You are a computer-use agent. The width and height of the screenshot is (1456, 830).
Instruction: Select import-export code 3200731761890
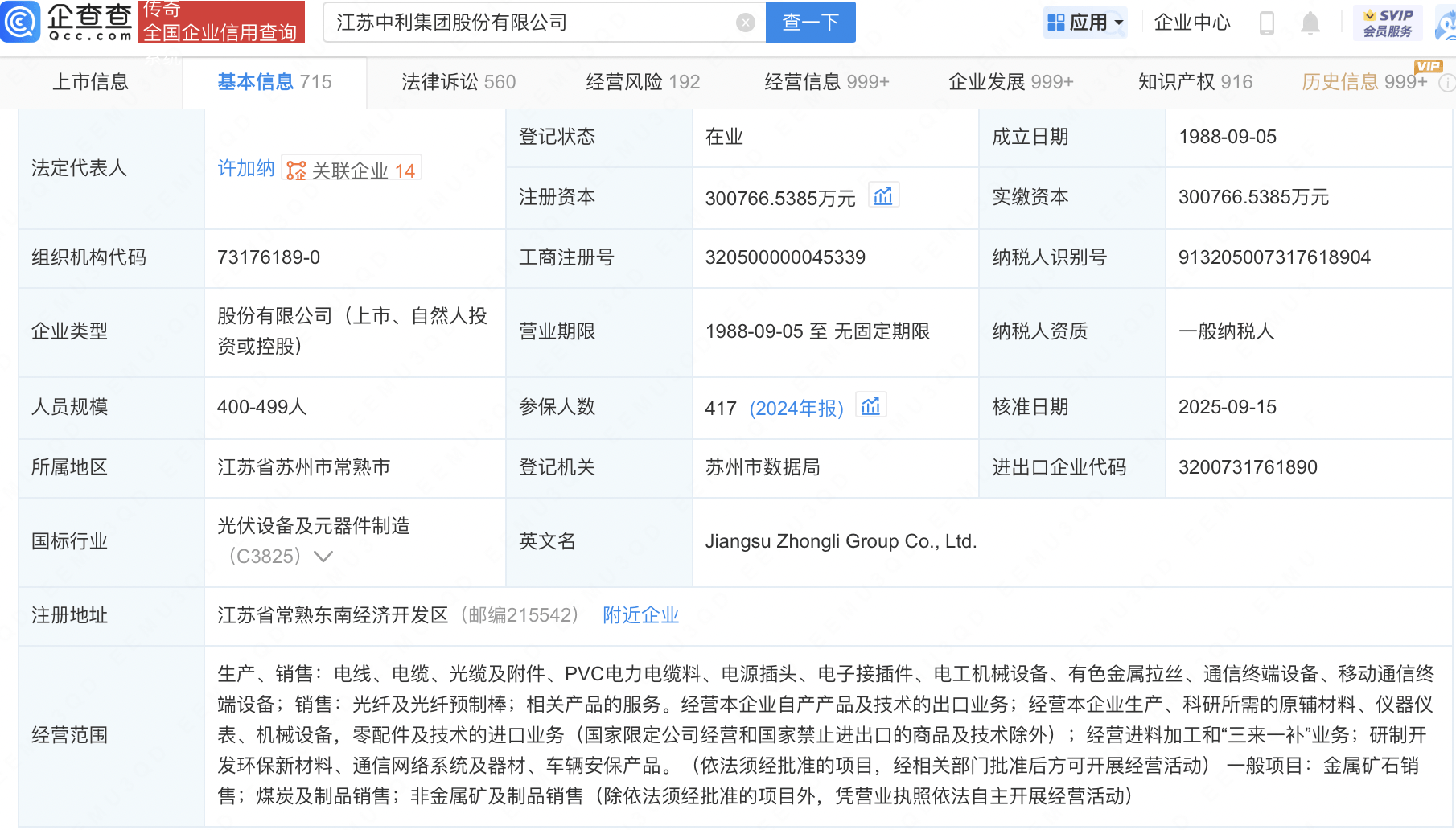pyautogui.click(x=1248, y=467)
